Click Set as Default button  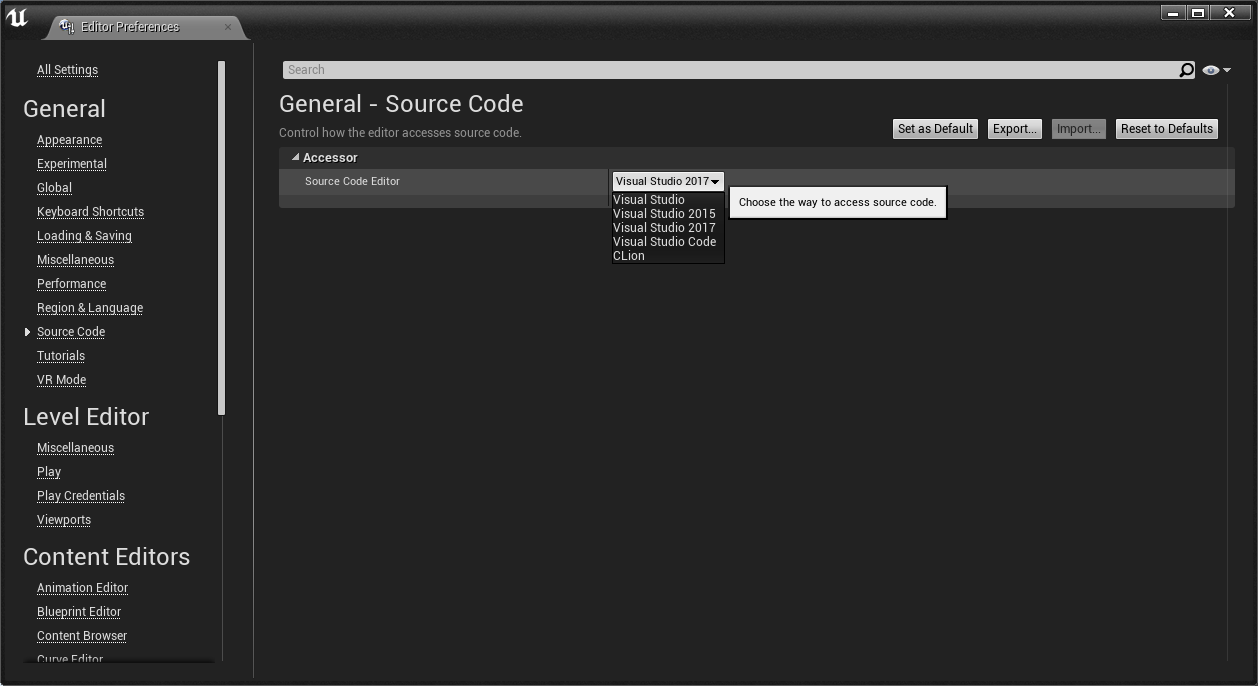click(935, 129)
